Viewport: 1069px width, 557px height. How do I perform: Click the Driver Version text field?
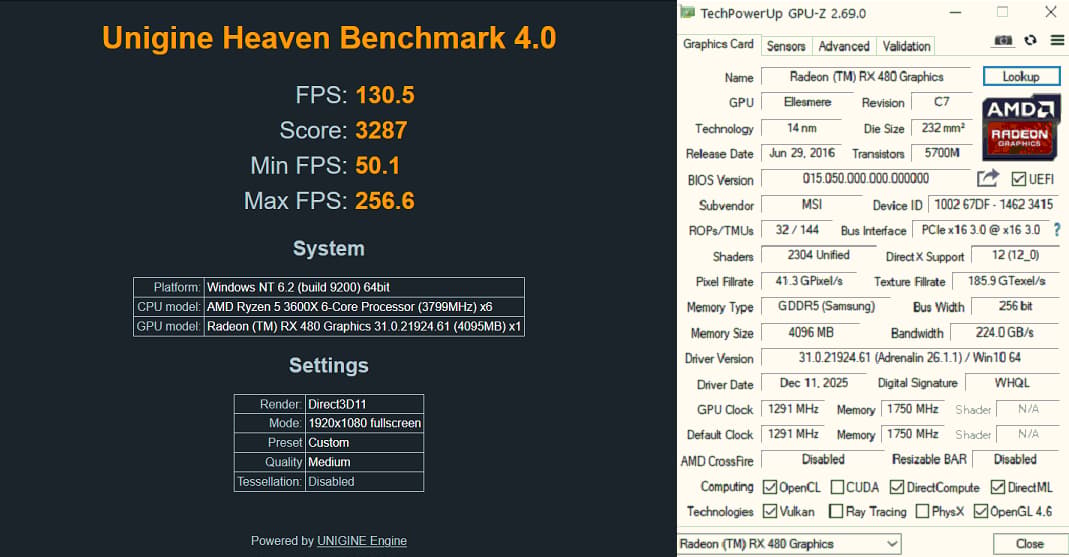tap(909, 357)
